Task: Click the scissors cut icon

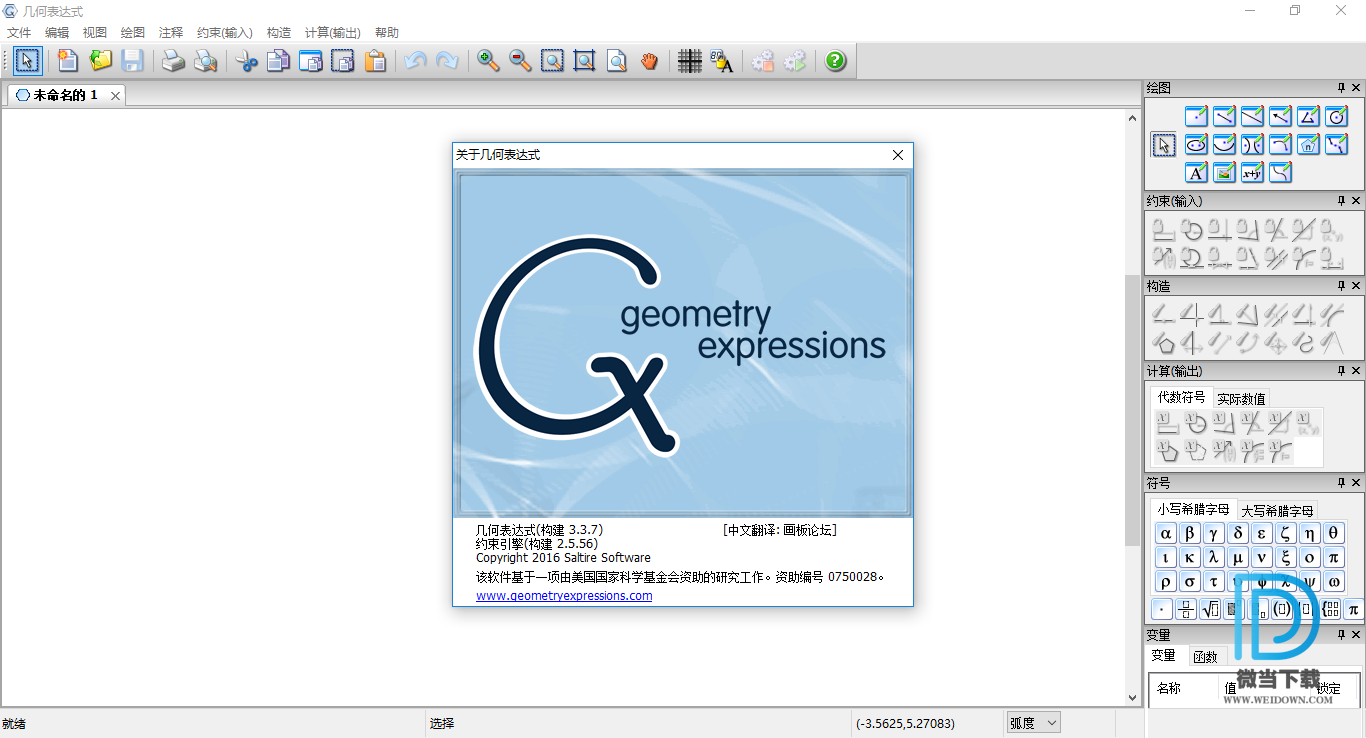Action: tap(246, 61)
